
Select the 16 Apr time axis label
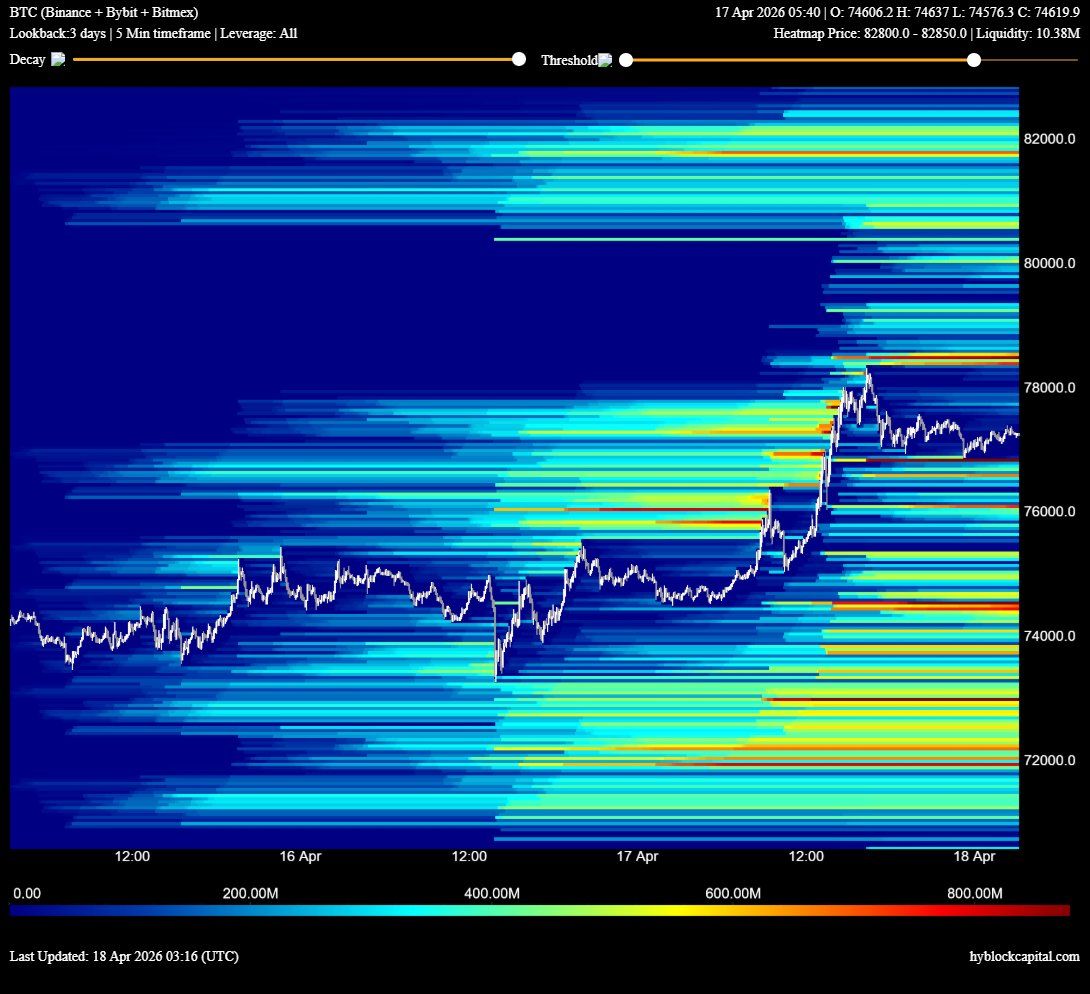pos(301,857)
